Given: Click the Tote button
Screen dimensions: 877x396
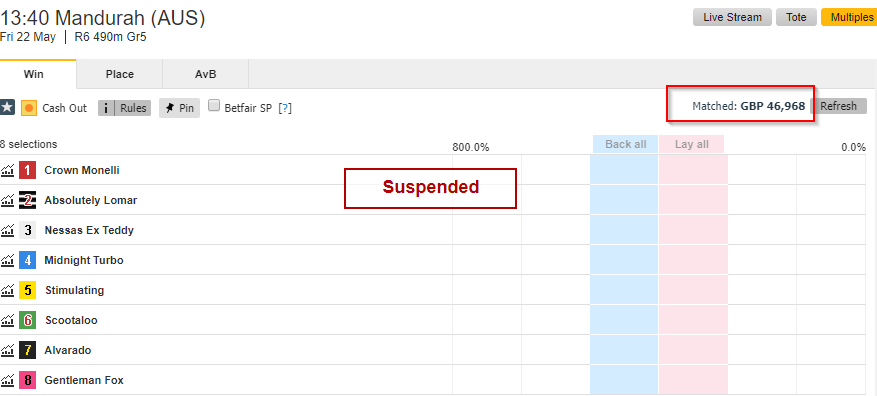Looking at the screenshot, I should pos(796,17).
